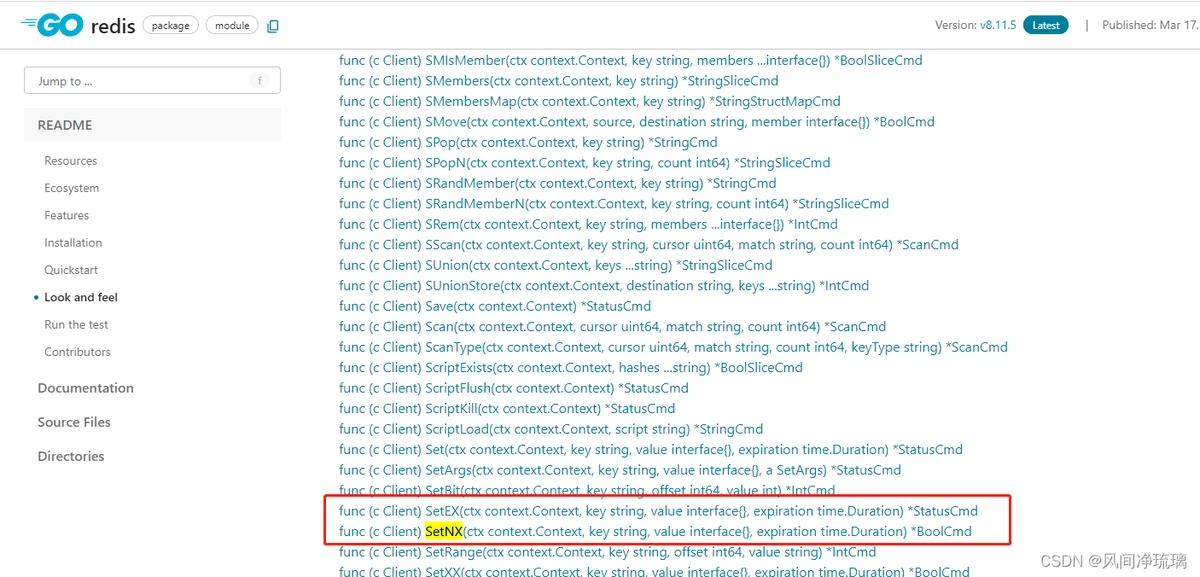Open the SMembersMap function link

pos(590,101)
